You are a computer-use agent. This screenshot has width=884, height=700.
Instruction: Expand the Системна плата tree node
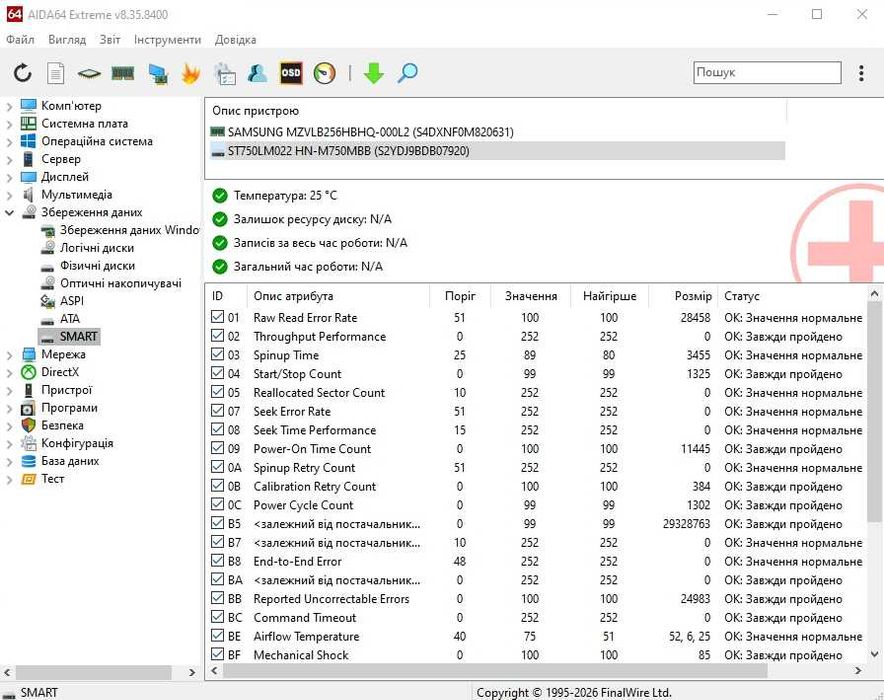point(9,123)
